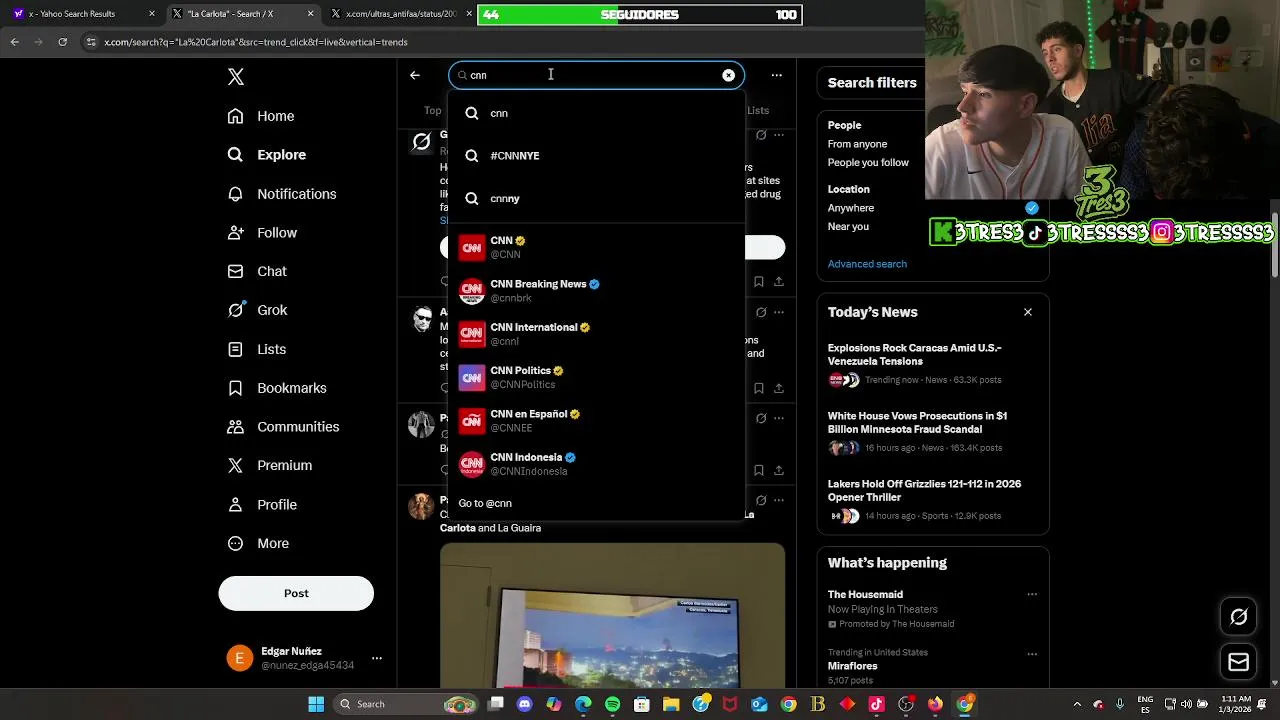Show hidden system tray icons chevron
The image size is (1280, 720).
(x=1077, y=704)
